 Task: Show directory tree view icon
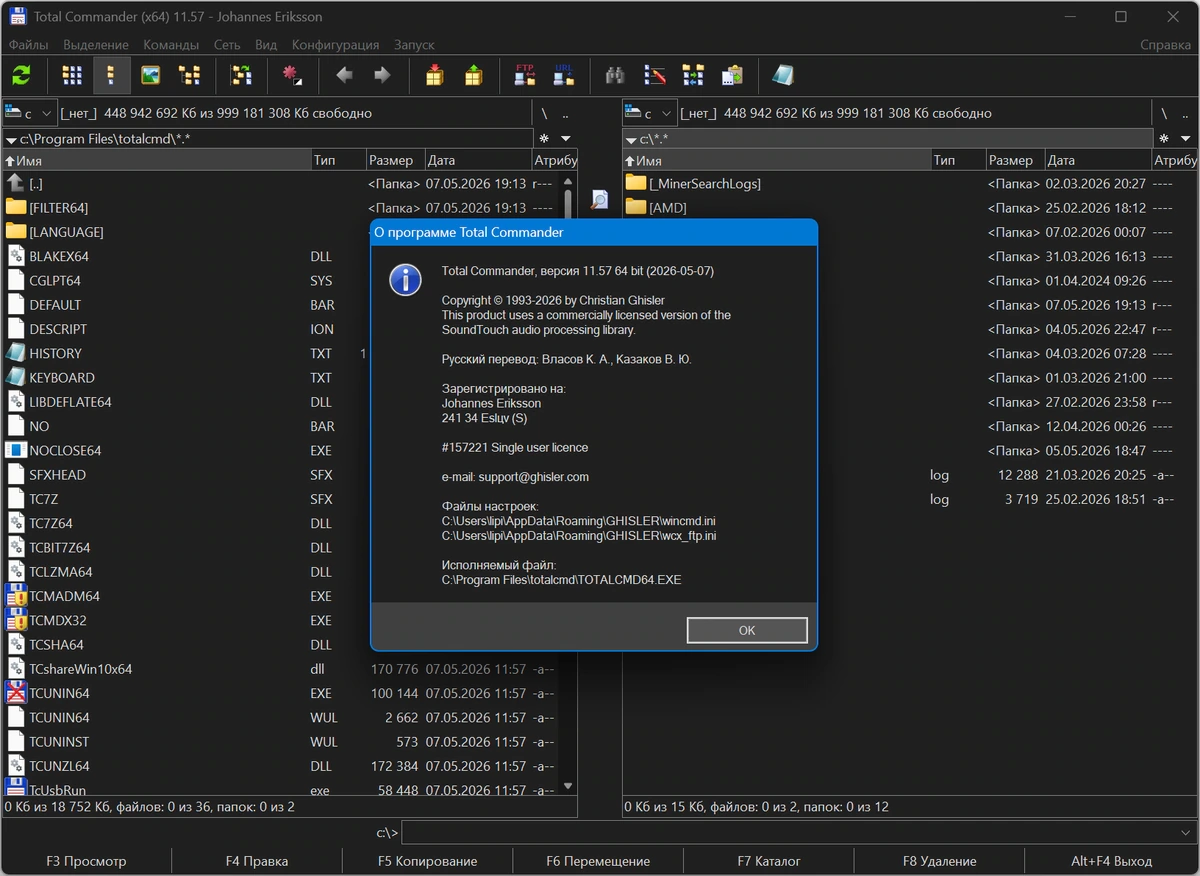pyautogui.click(x=189, y=75)
